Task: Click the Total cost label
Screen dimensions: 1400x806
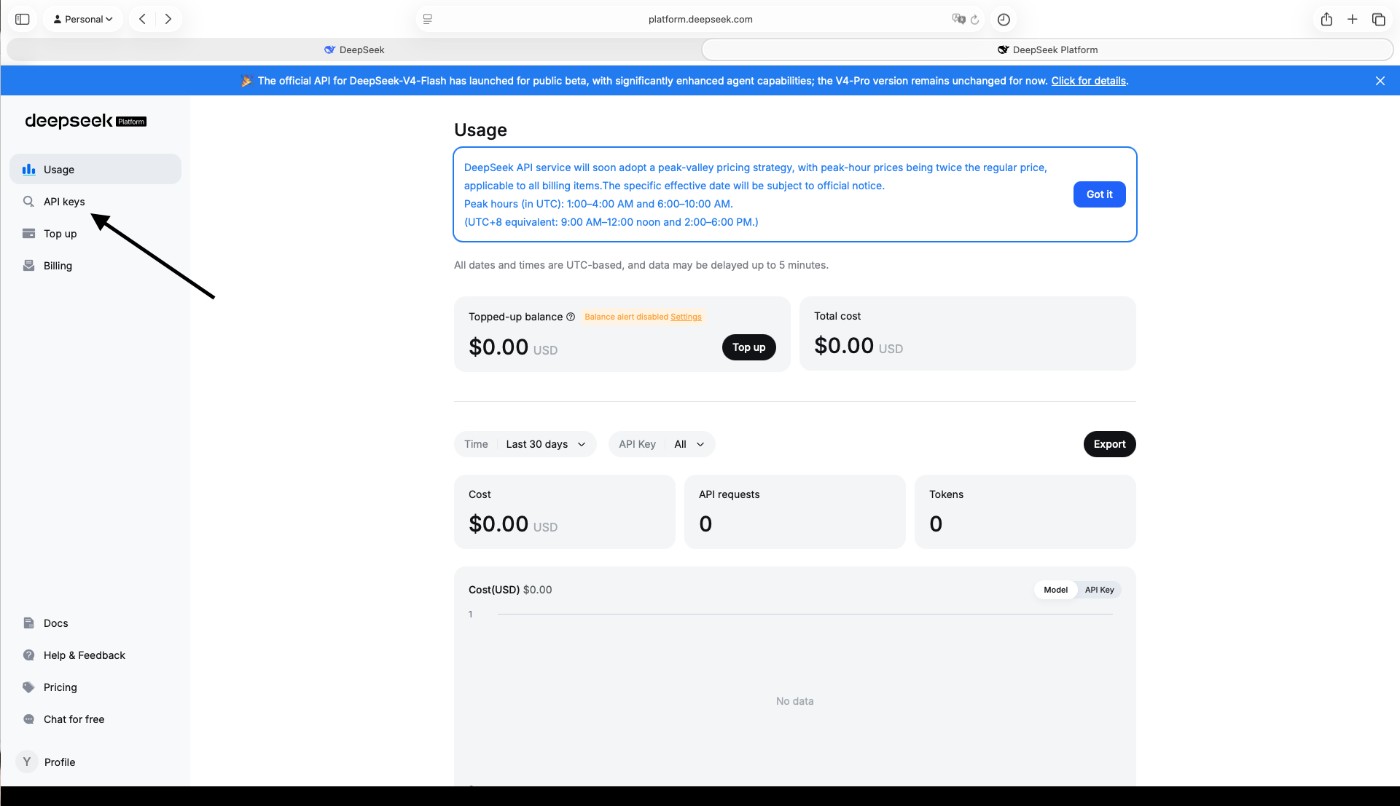Action: 837,316
